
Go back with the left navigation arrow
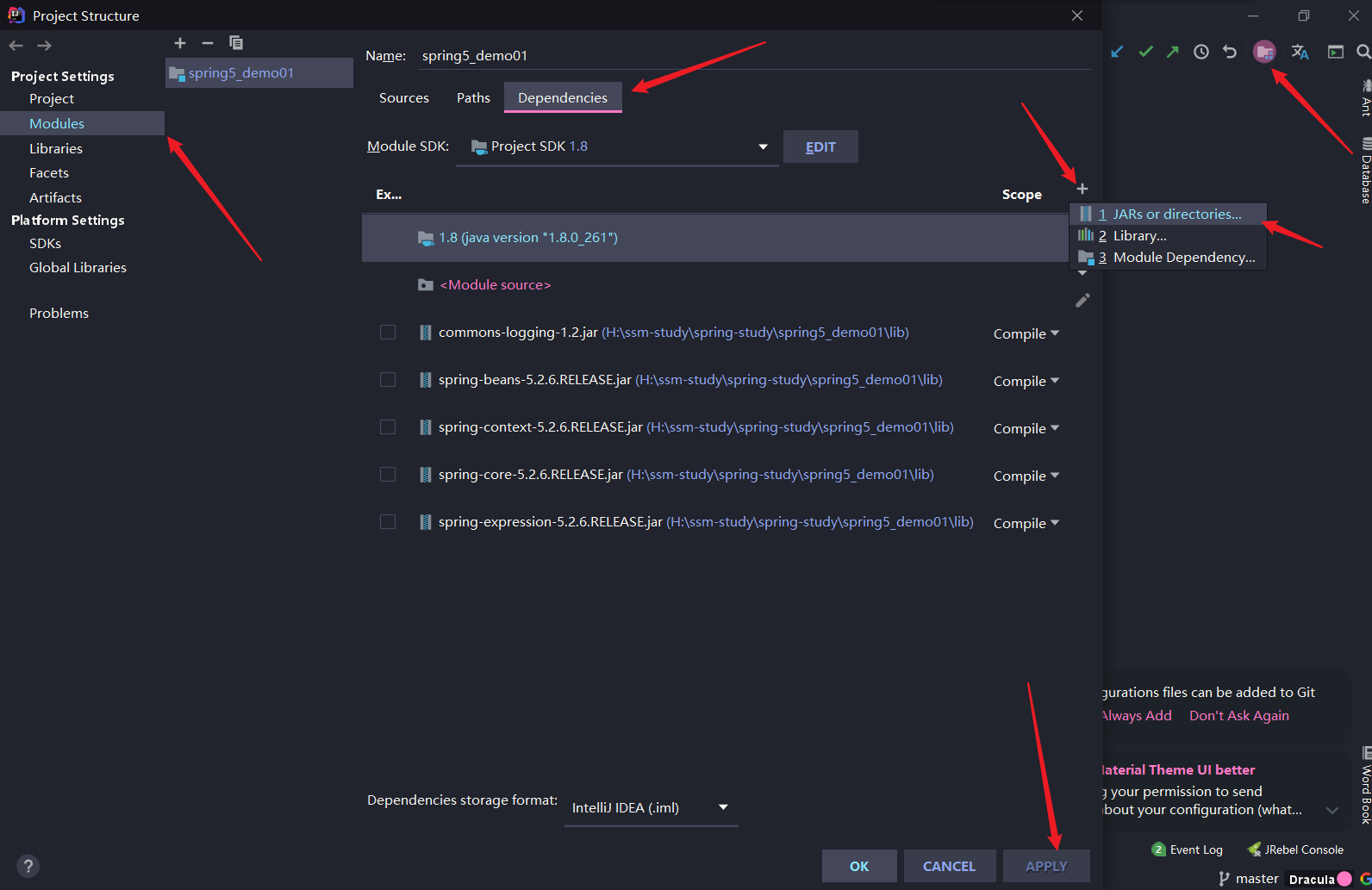click(16, 46)
